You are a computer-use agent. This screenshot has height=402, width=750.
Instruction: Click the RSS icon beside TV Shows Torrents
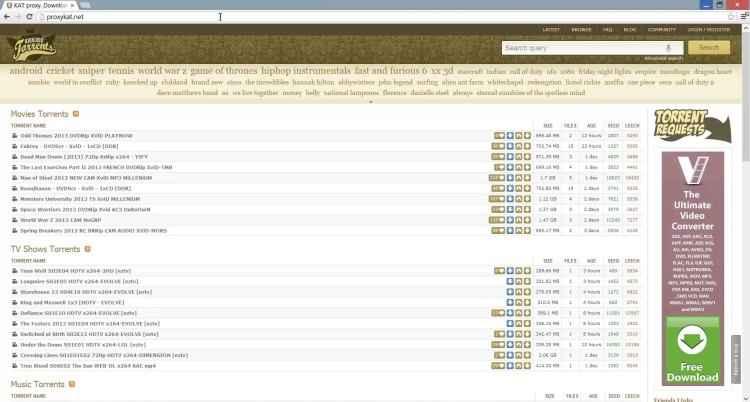pyautogui.click(x=88, y=249)
